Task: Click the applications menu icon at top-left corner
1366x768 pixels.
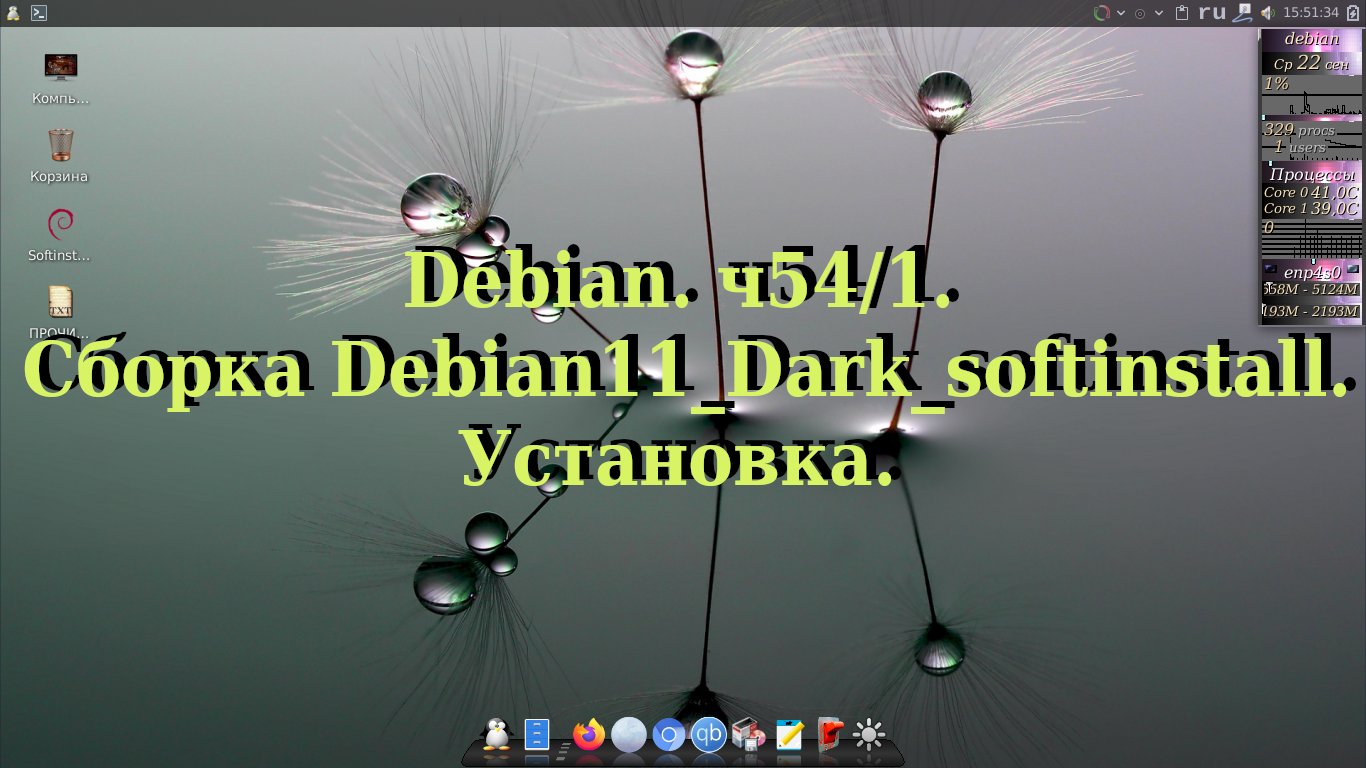Action: pos(11,13)
